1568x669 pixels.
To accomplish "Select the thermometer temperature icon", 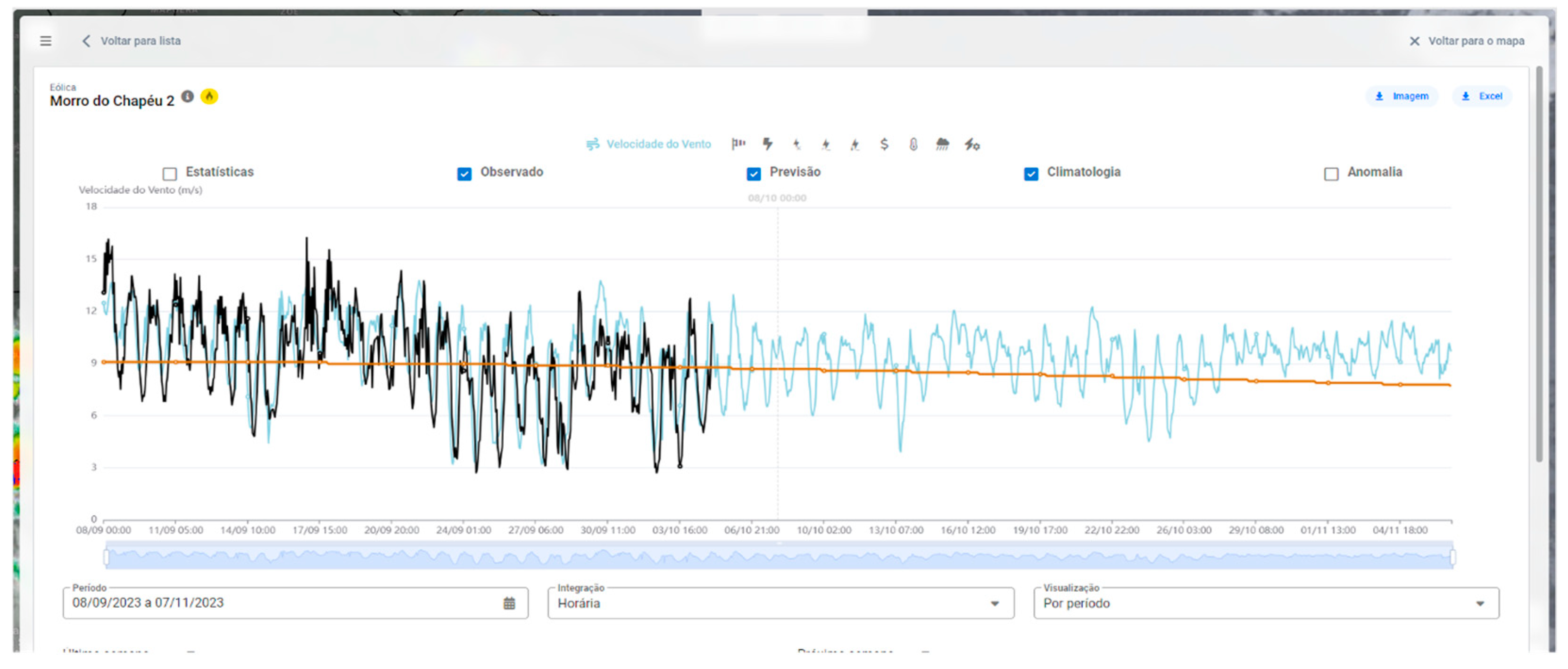I will click(x=913, y=144).
